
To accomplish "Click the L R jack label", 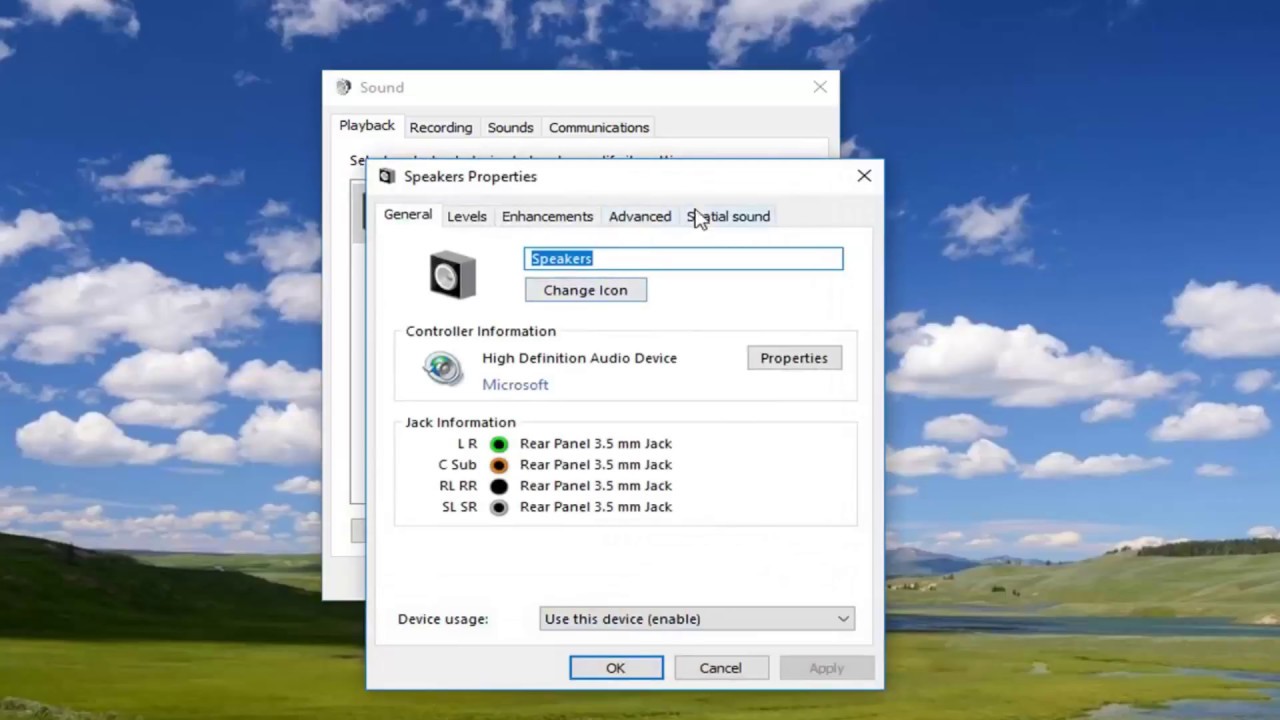I will coord(467,444).
